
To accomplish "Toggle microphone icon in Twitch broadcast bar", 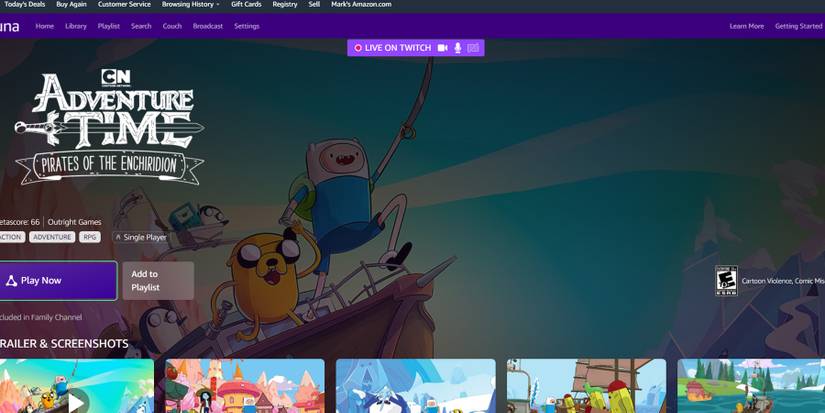I will pyautogui.click(x=458, y=48).
